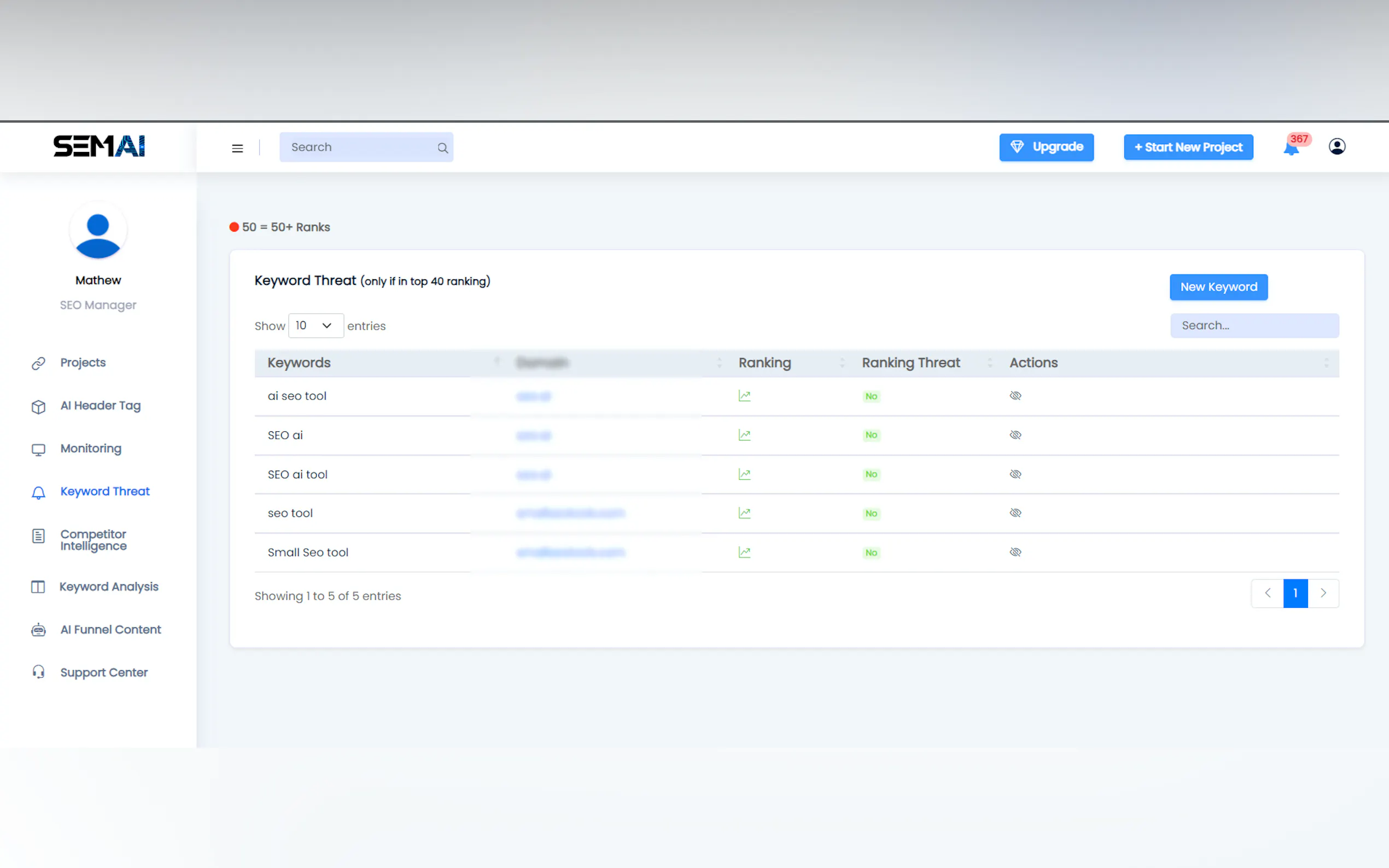
Task: Toggle visibility eye for 'ai seo tool'
Action: 1015,396
